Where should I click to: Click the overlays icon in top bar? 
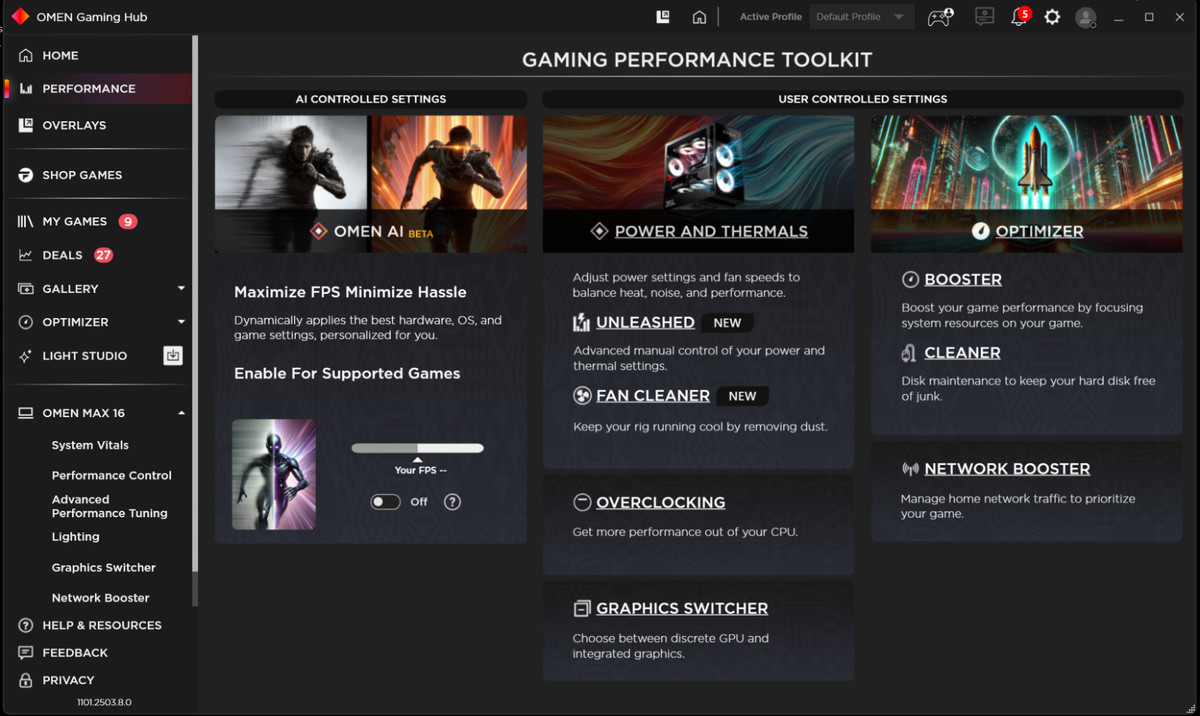663,17
